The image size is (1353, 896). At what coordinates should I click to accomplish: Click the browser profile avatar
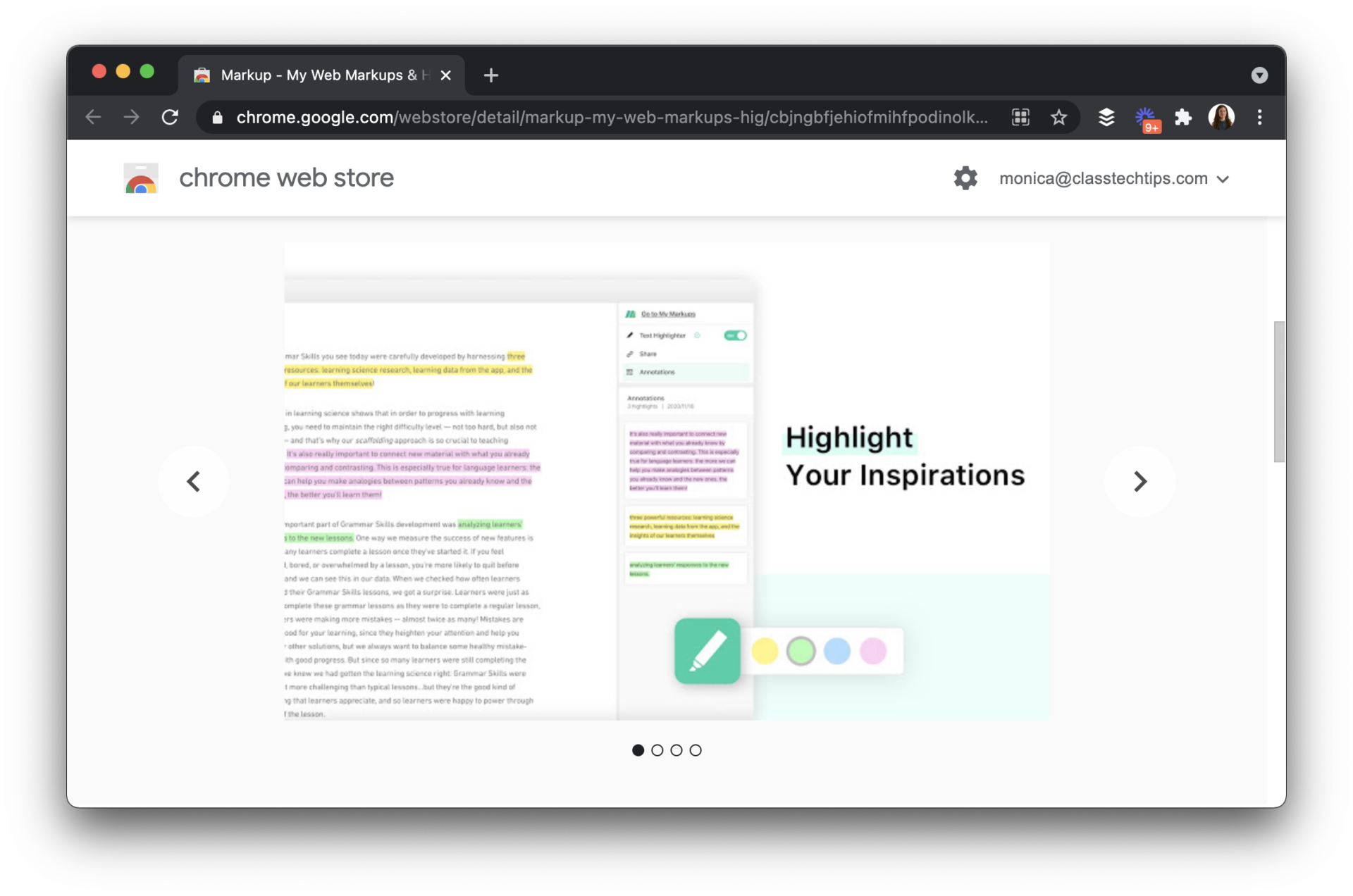coord(1222,117)
